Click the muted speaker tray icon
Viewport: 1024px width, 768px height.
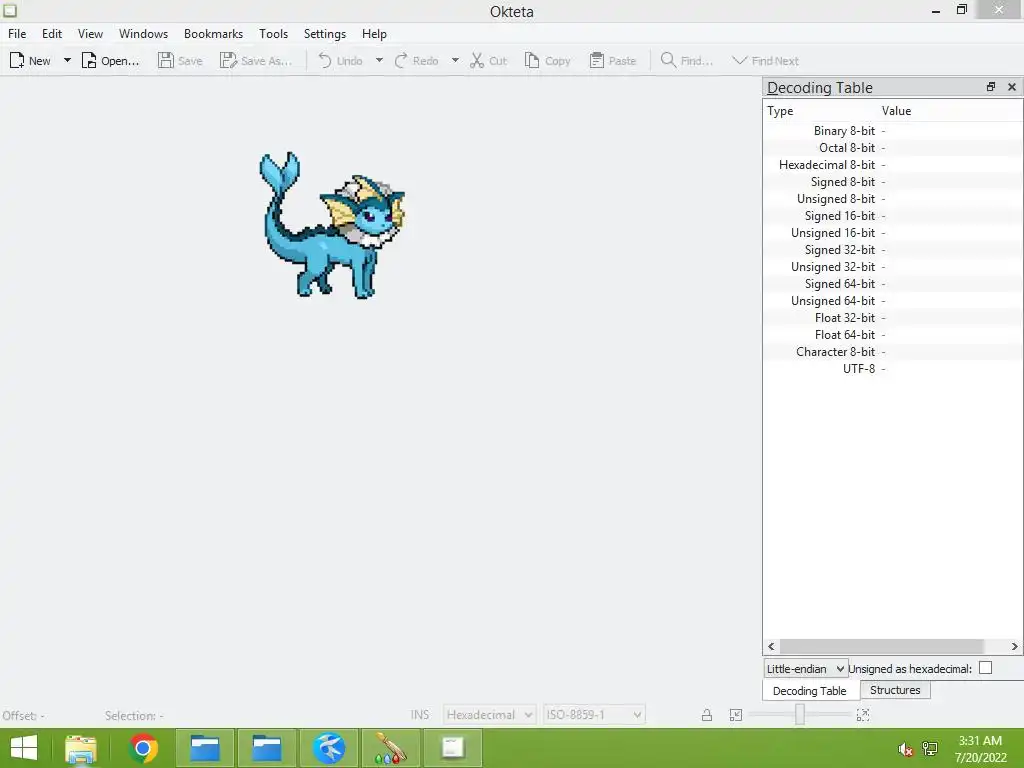905,749
